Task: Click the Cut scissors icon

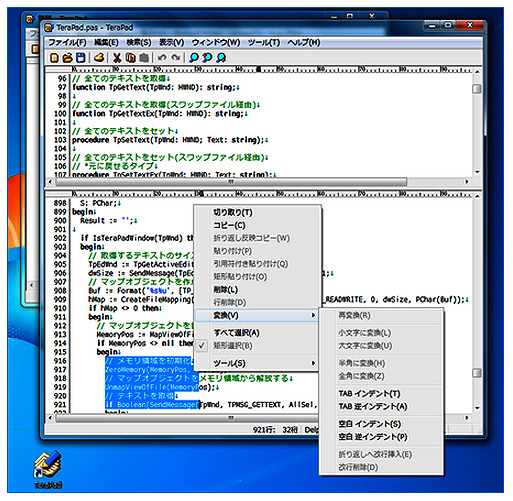Action: pos(117,58)
